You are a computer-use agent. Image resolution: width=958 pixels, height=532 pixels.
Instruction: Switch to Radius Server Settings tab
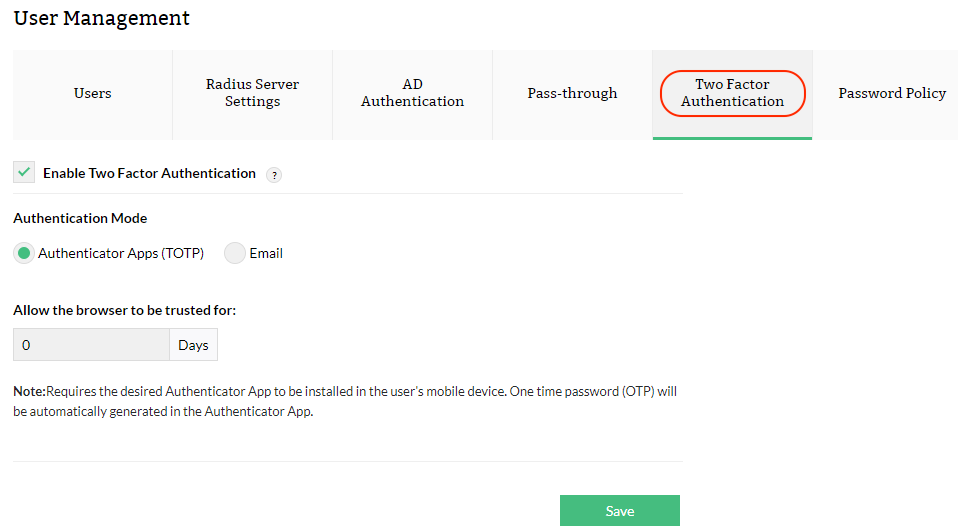coord(252,94)
